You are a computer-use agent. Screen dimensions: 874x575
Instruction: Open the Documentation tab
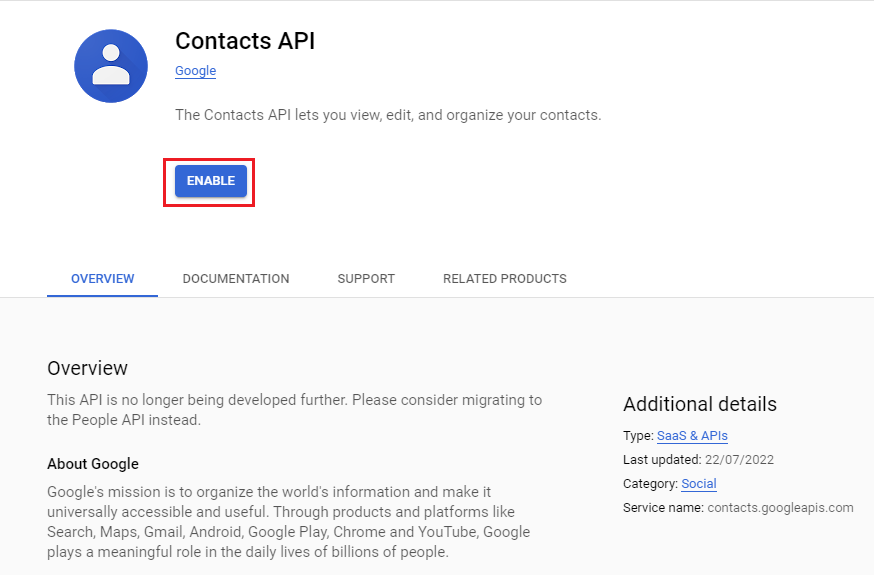pyautogui.click(x=236, y=279)
